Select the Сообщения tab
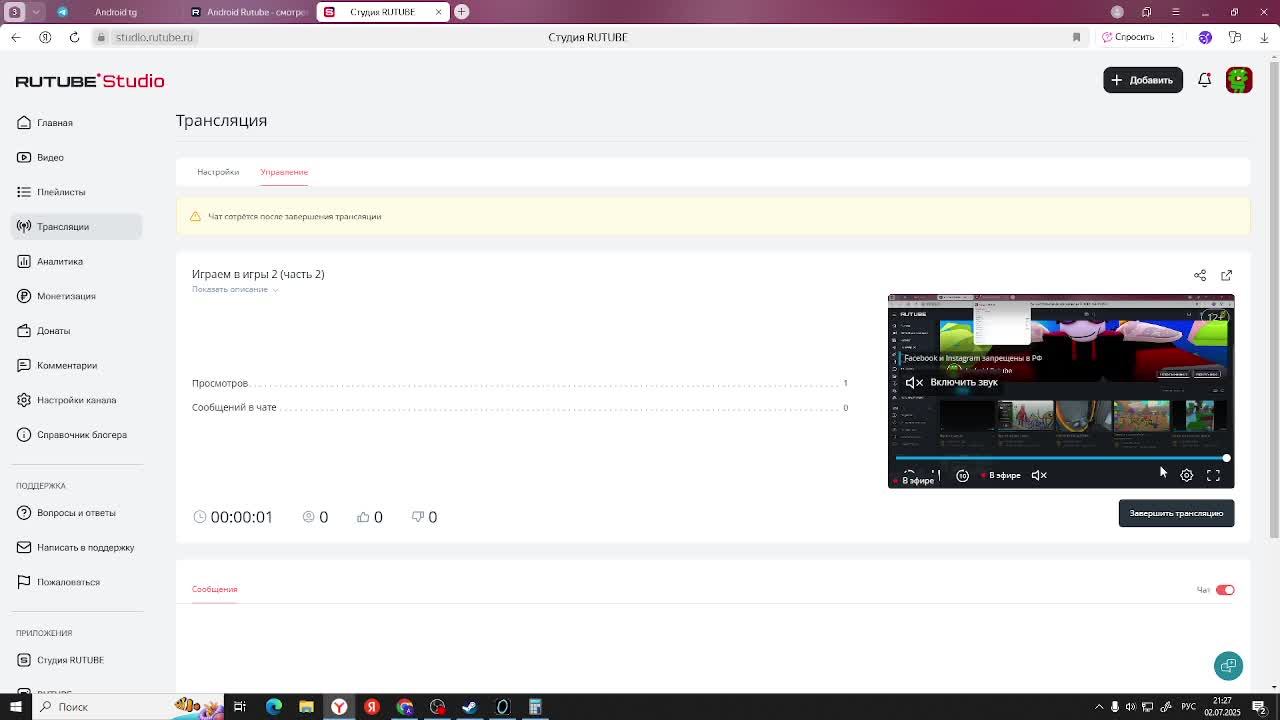Screen dimensions: 1280x720 (214, 589)
